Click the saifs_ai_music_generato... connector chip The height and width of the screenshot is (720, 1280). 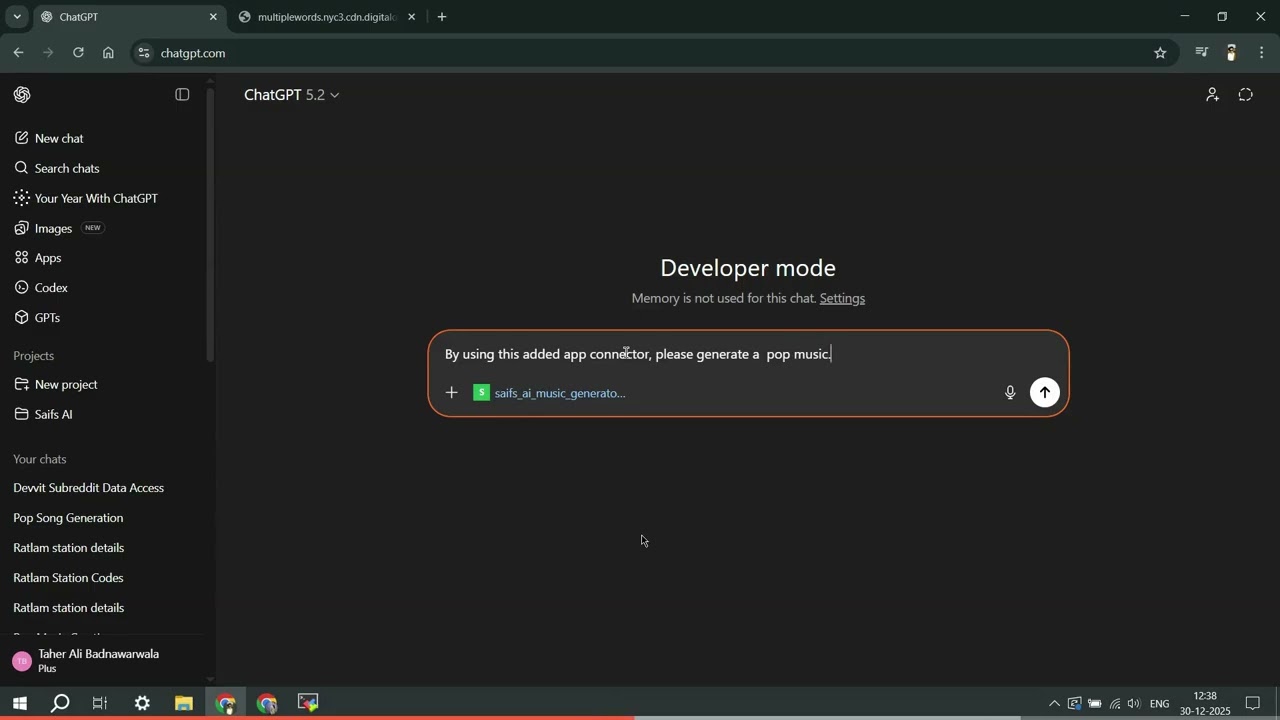click(550, 393)
